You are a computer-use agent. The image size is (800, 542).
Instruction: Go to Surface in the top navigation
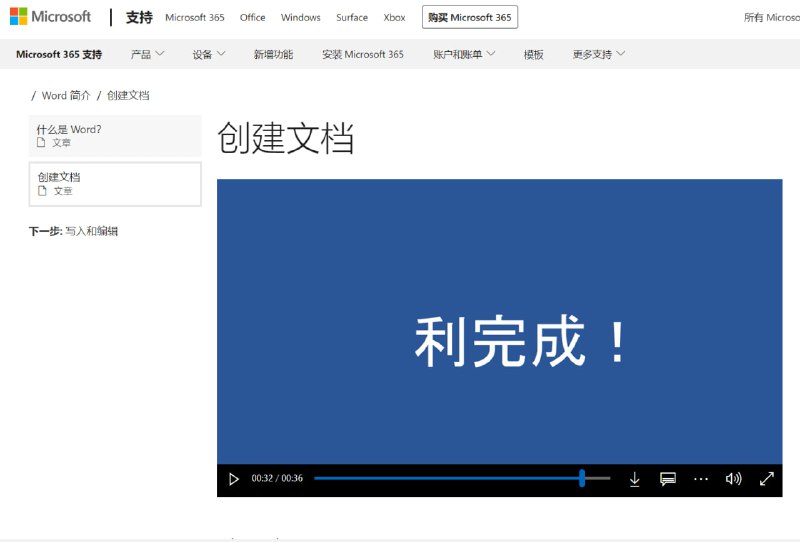pyautogui.click(x=352, y=17)
